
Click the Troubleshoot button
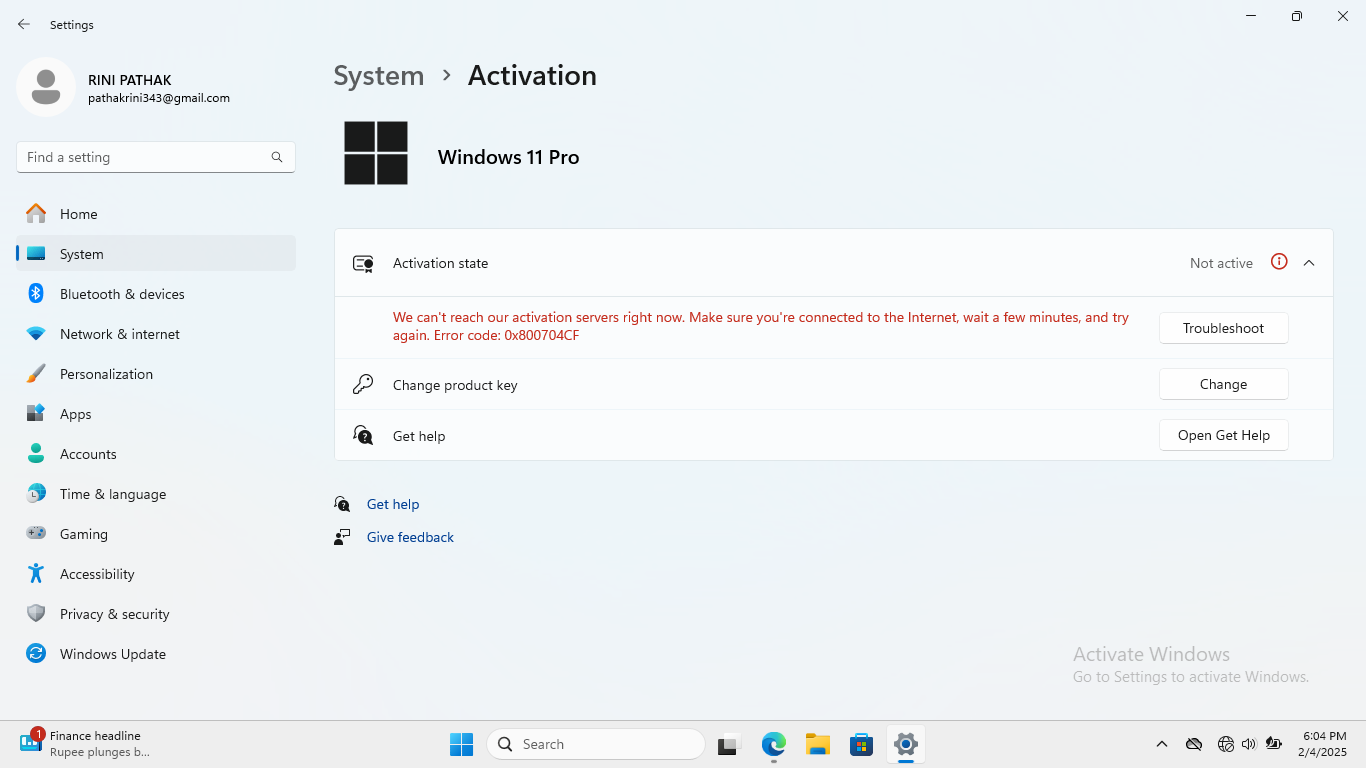pyautogui.click(x=1223, y=328)
